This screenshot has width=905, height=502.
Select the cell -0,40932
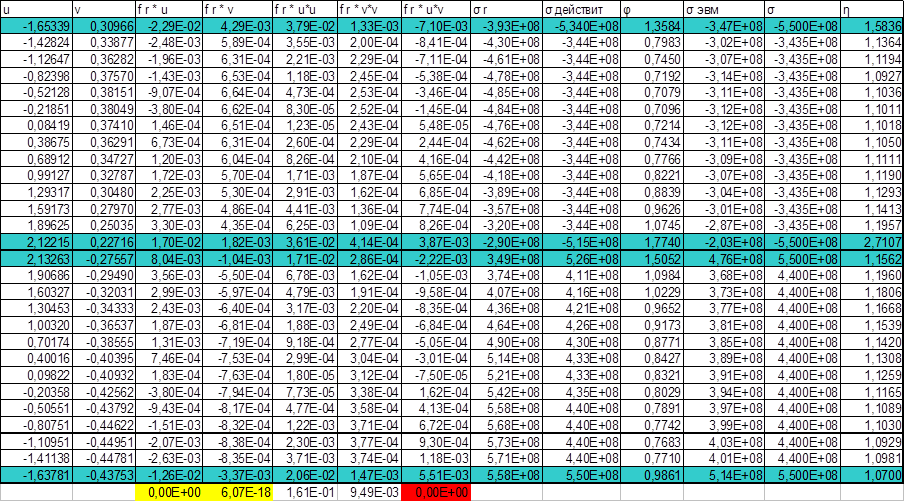click(x=104, y=376)
